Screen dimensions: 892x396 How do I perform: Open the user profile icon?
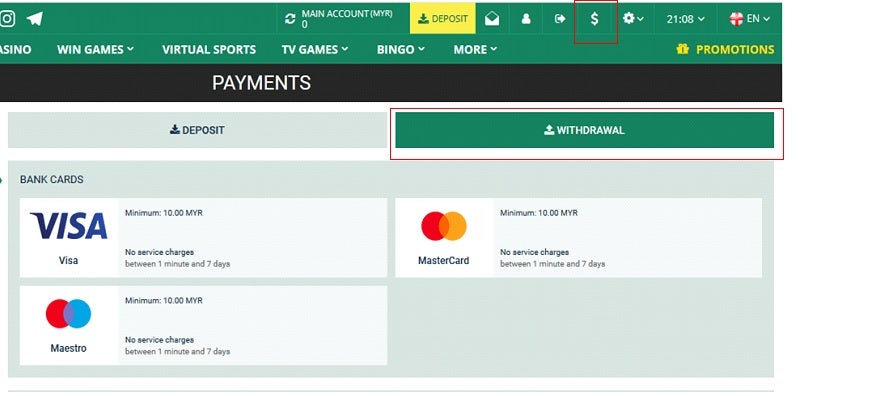tap(526, 19)
